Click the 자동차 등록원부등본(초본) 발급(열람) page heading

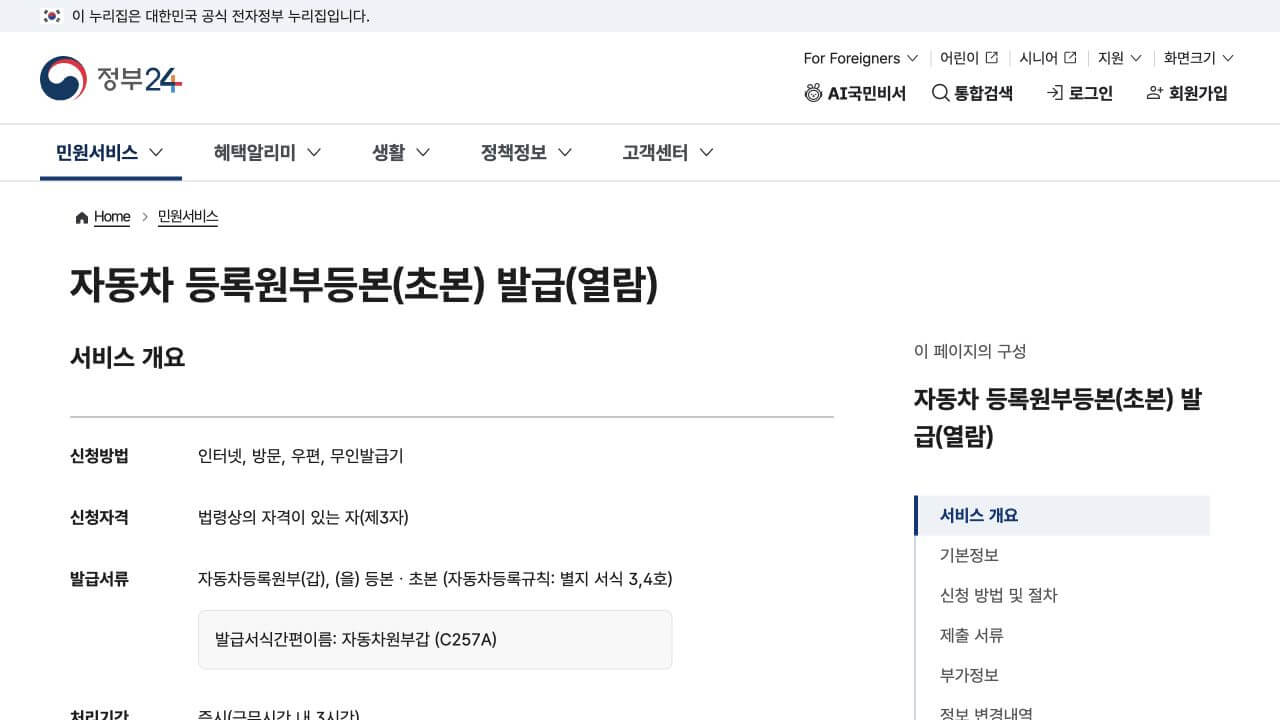coord(364,284)
